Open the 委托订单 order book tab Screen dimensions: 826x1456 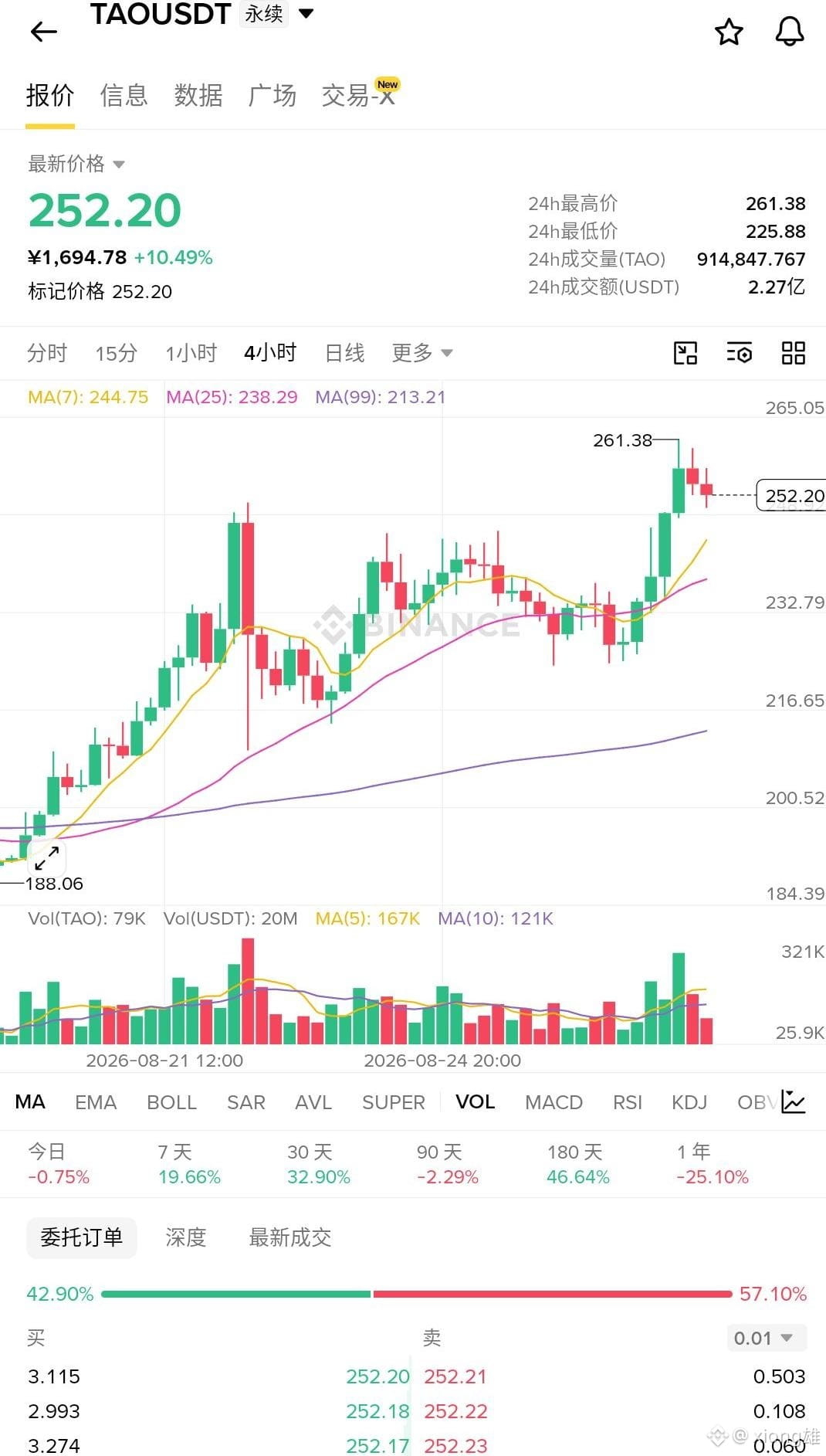[x=82, y=1237]
